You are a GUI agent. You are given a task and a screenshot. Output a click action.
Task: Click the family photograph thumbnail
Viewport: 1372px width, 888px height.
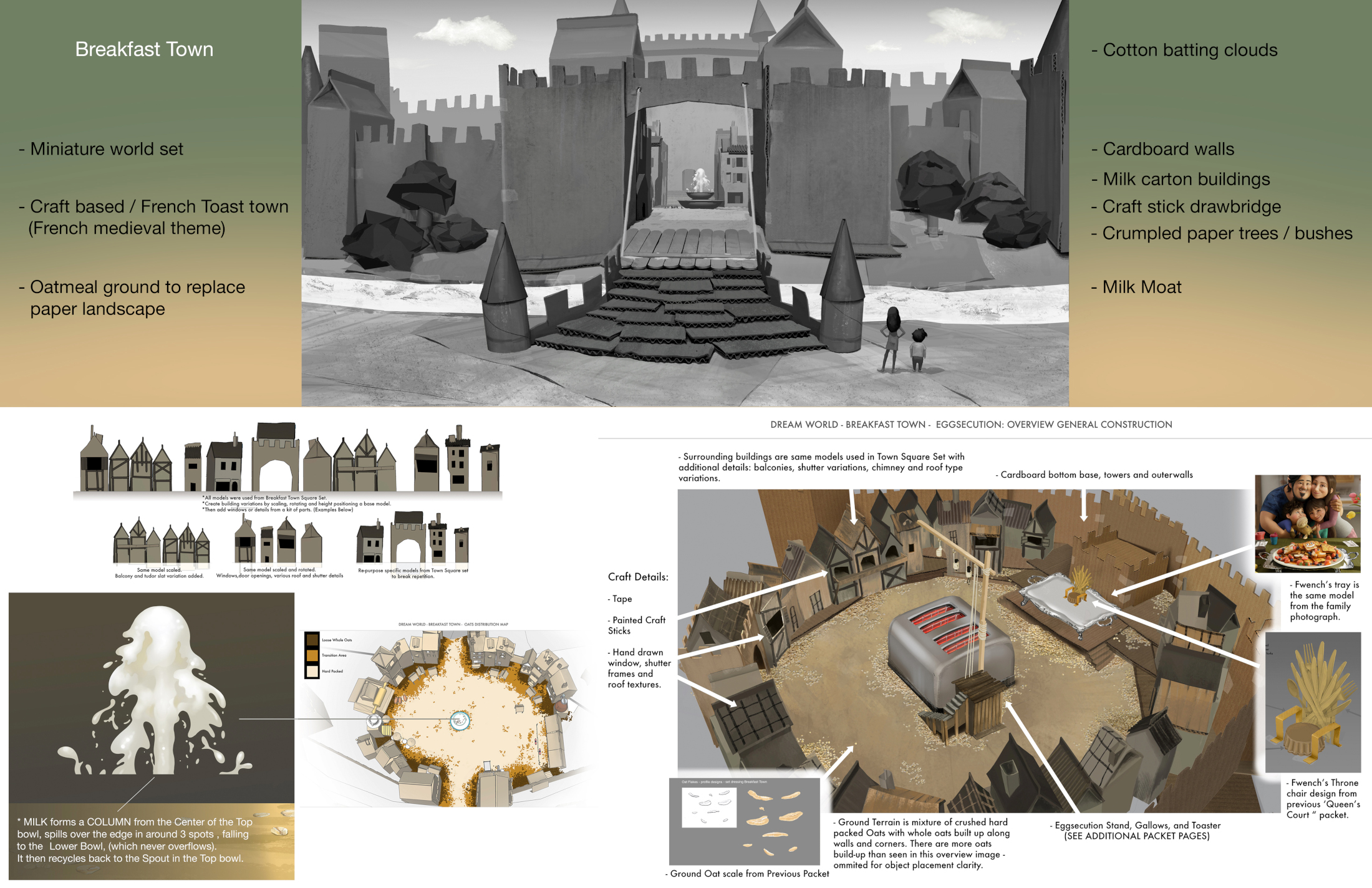tap(1307, 524)
